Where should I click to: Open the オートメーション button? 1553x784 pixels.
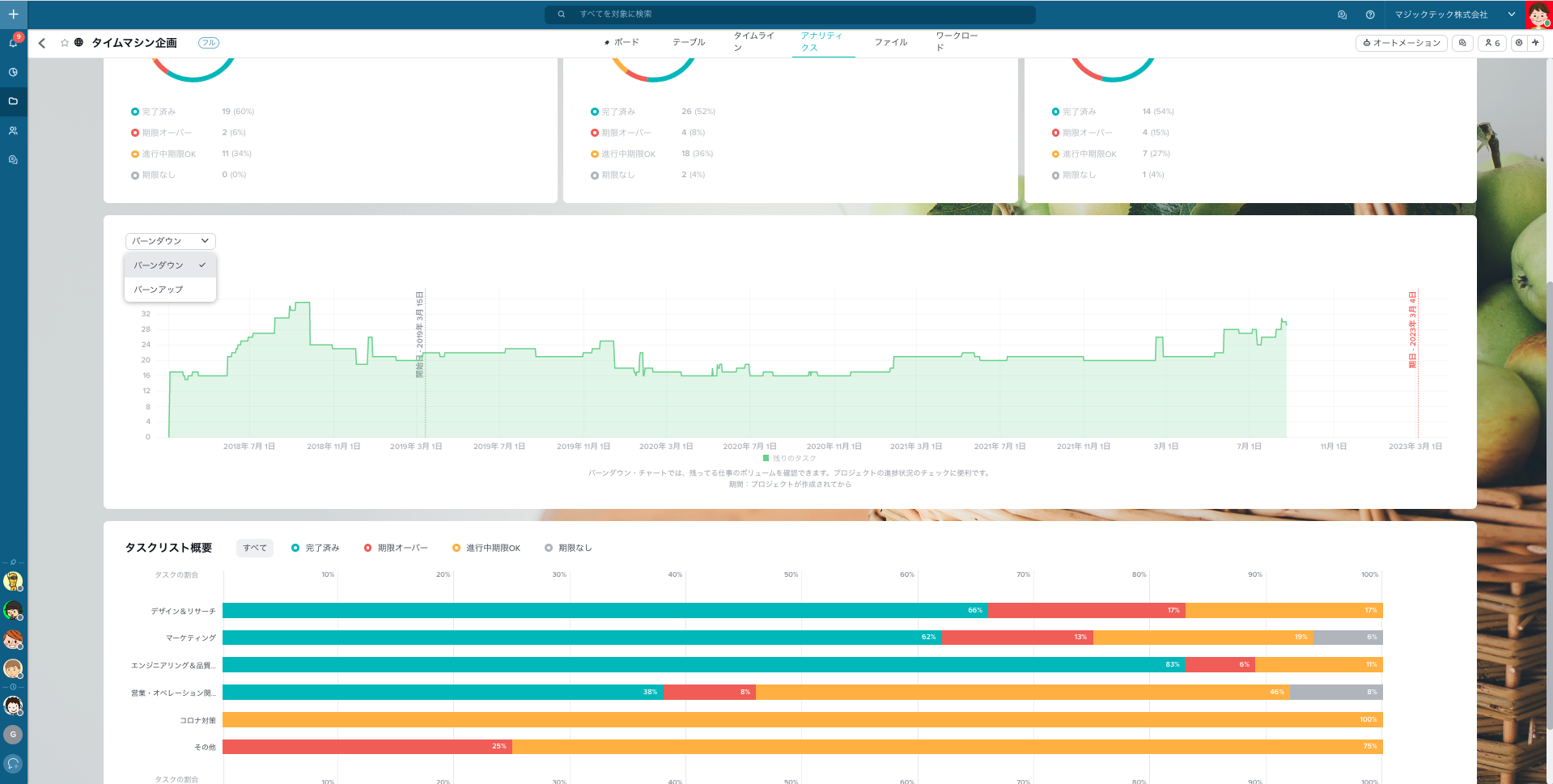(x=1402, y=43)
